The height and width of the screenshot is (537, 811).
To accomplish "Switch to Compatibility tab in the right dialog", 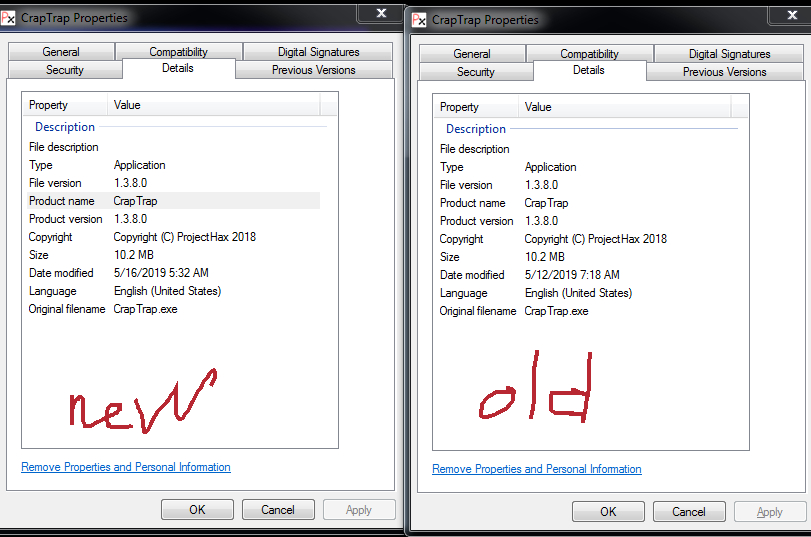I will 589,54.
